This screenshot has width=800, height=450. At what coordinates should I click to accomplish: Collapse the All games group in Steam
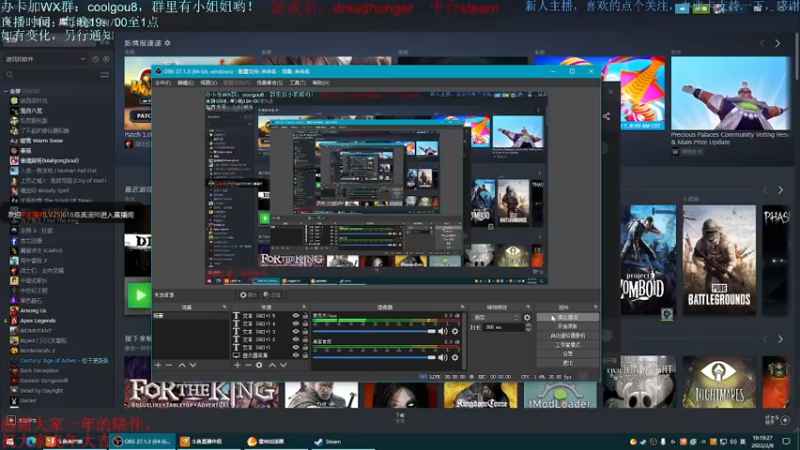pos(6,91)
